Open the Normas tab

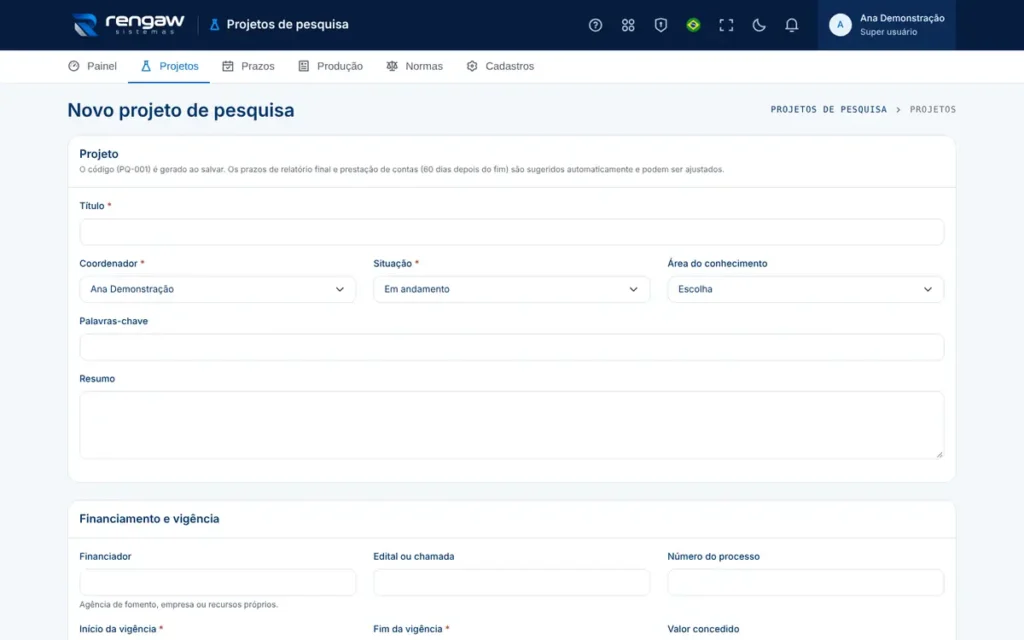point(414,66)
